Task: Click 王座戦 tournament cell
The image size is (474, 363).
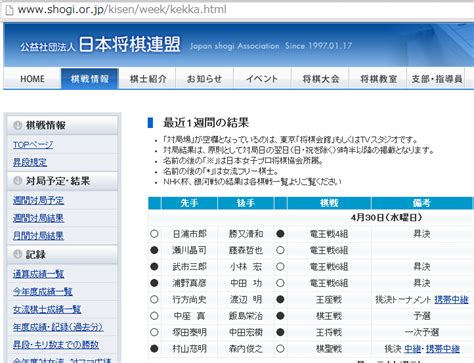Action: (x=329, y=300)
